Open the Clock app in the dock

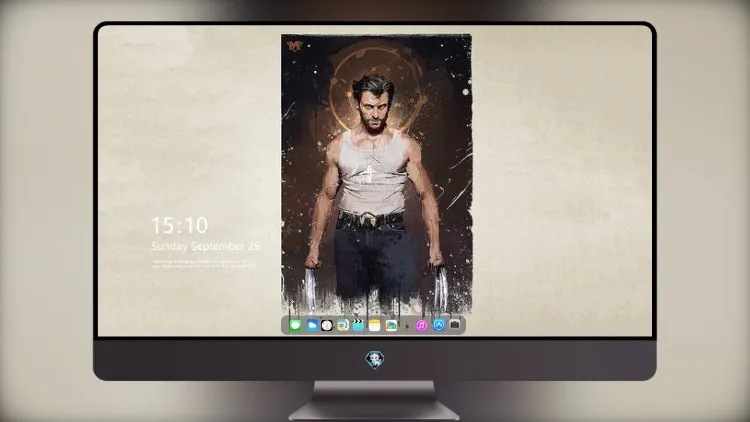tap(327, 325)
